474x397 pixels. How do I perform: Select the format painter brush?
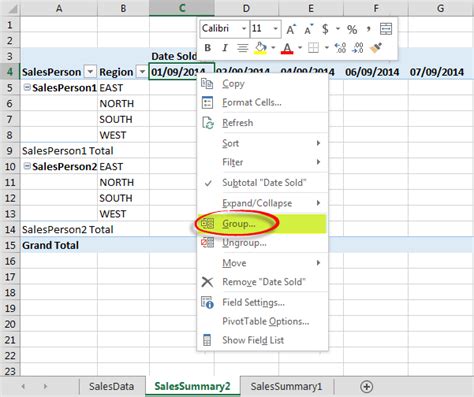376,48
